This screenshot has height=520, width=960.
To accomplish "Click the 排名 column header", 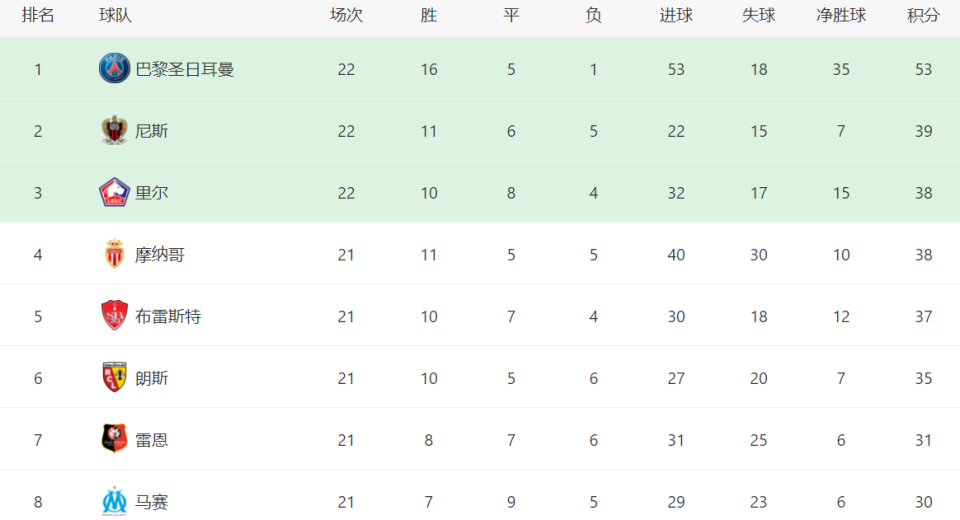I will click(38, 15).
